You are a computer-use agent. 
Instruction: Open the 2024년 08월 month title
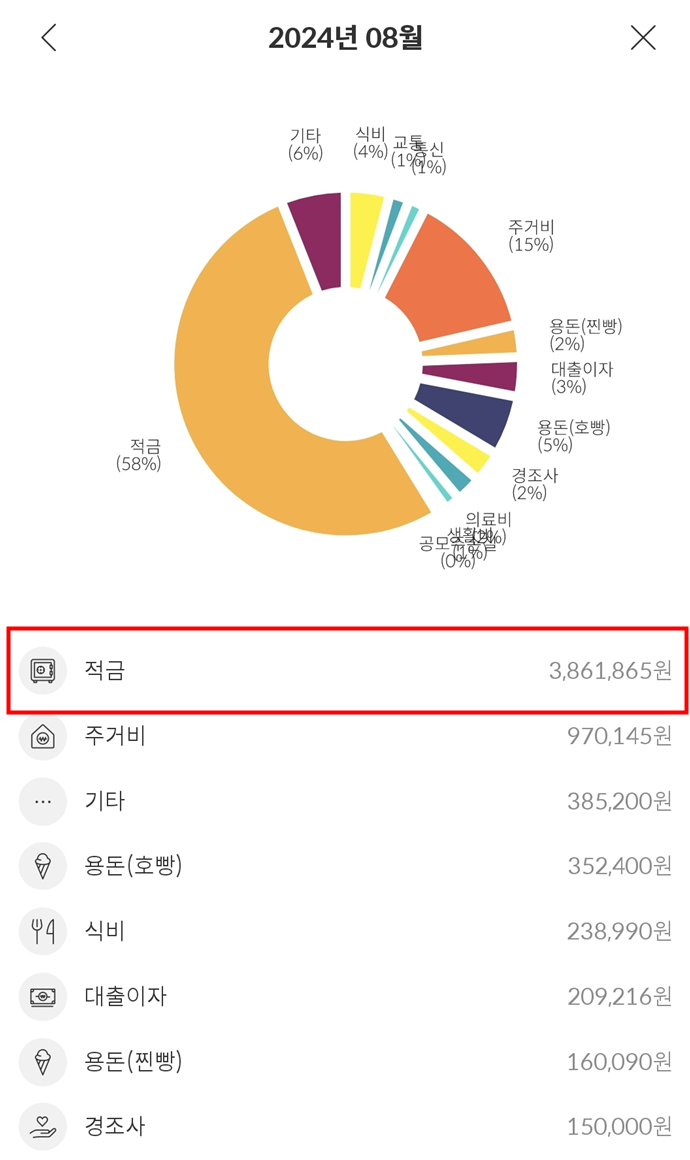point(345,38)
